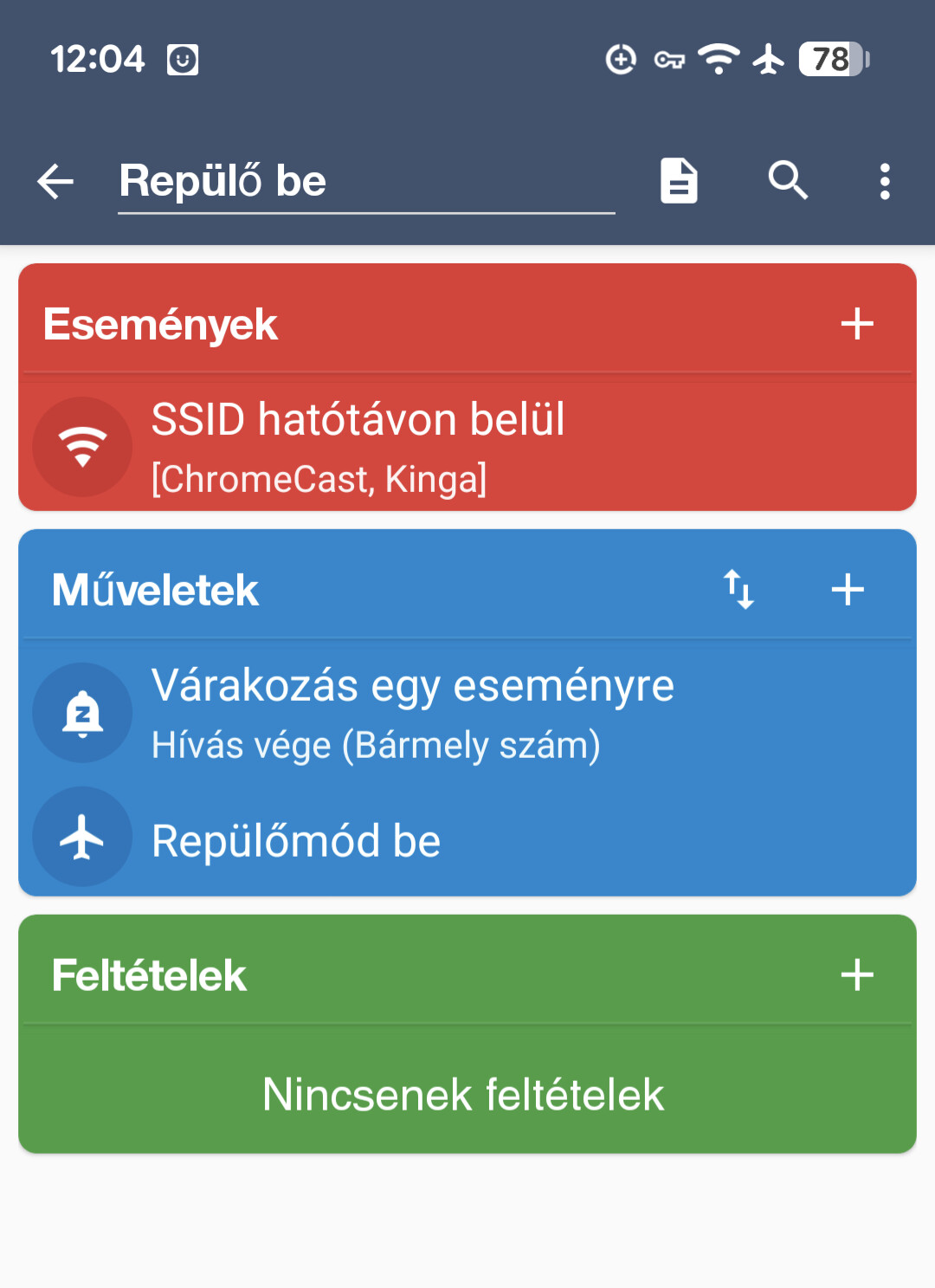Reorder actions with the Műveletek sort arrows
The width and height of the screenshot is (935, 1288).
click(738, 590)
